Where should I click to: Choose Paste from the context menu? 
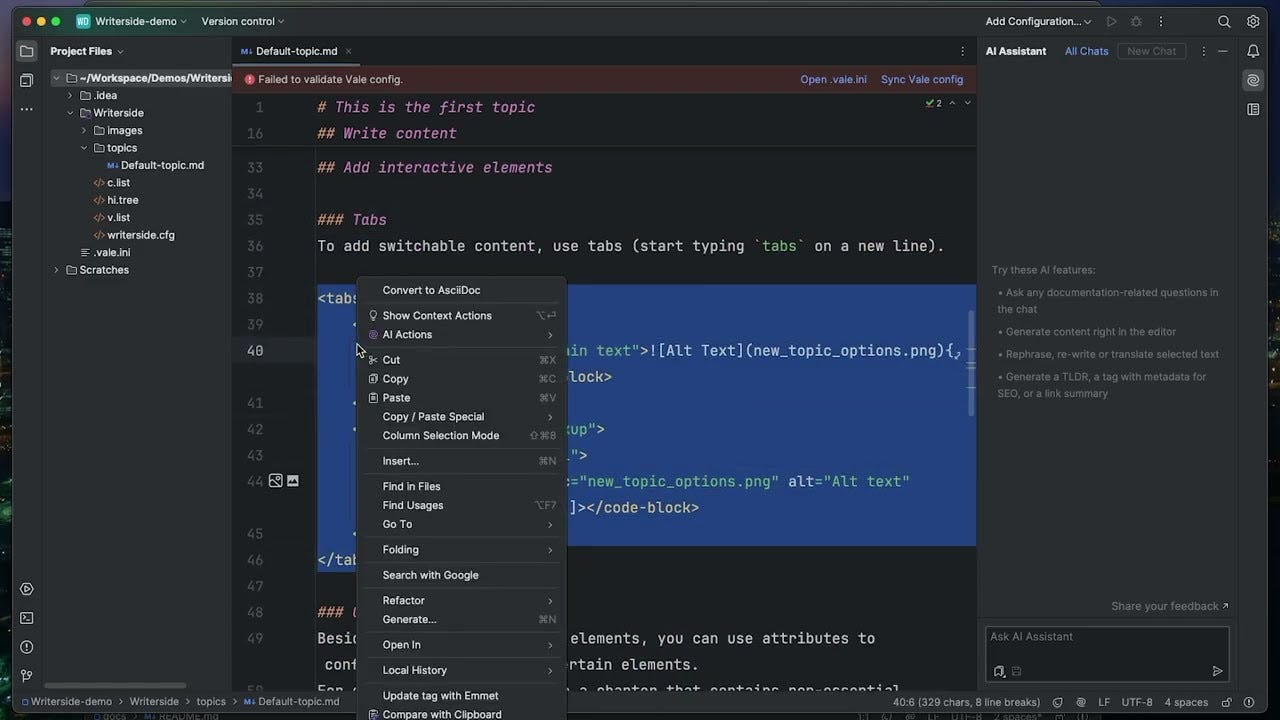(x=461, y=398)
